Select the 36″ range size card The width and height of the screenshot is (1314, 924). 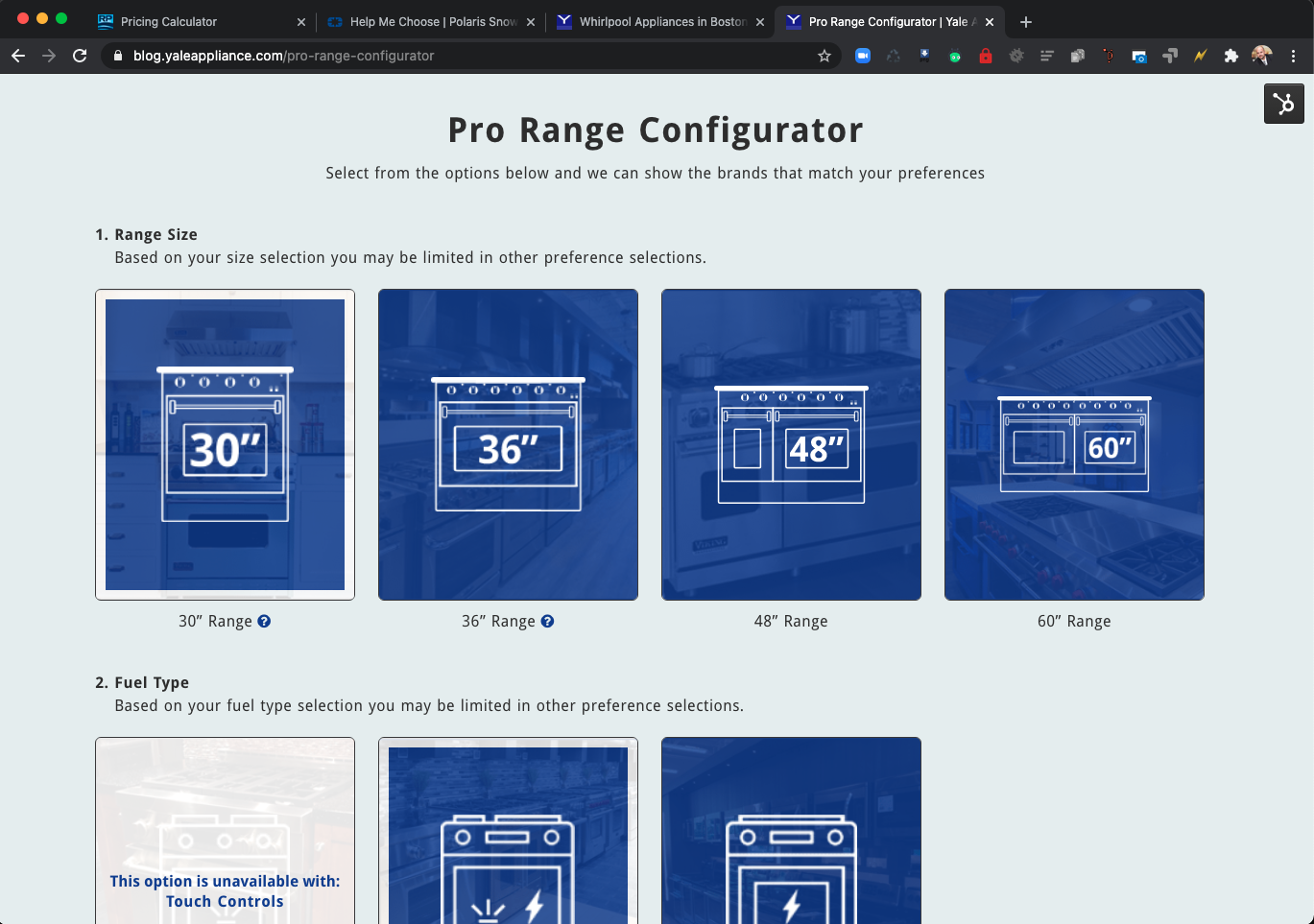pos(509,445)
